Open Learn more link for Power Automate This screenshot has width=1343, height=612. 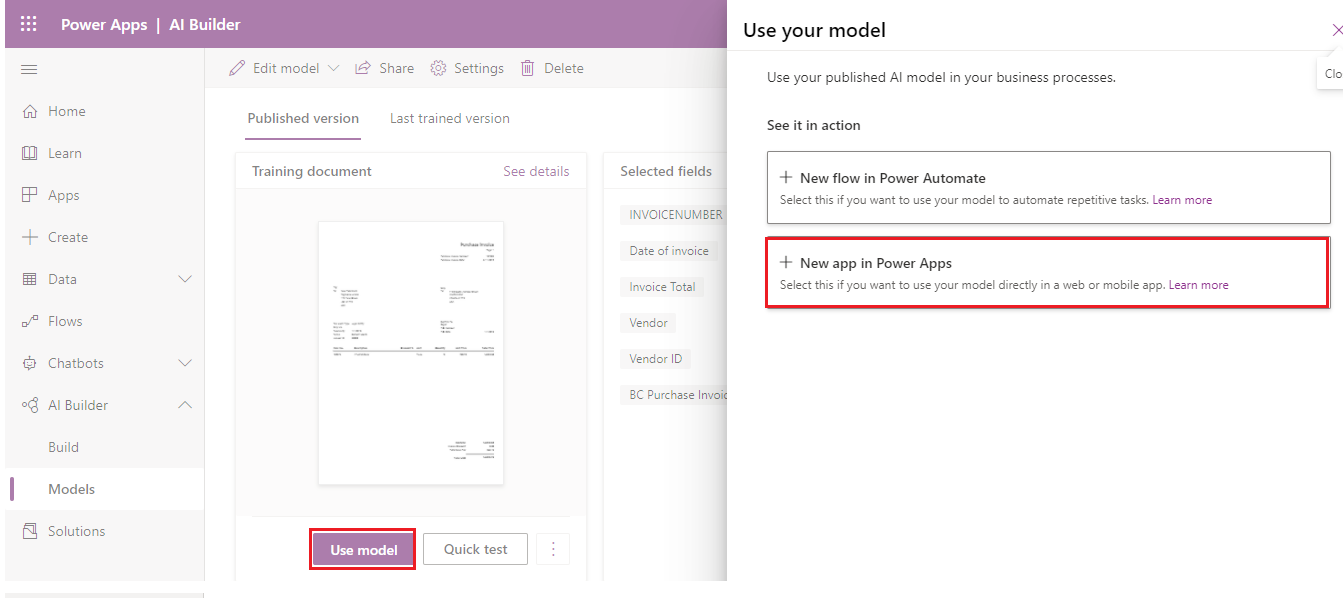[1182, 200]
